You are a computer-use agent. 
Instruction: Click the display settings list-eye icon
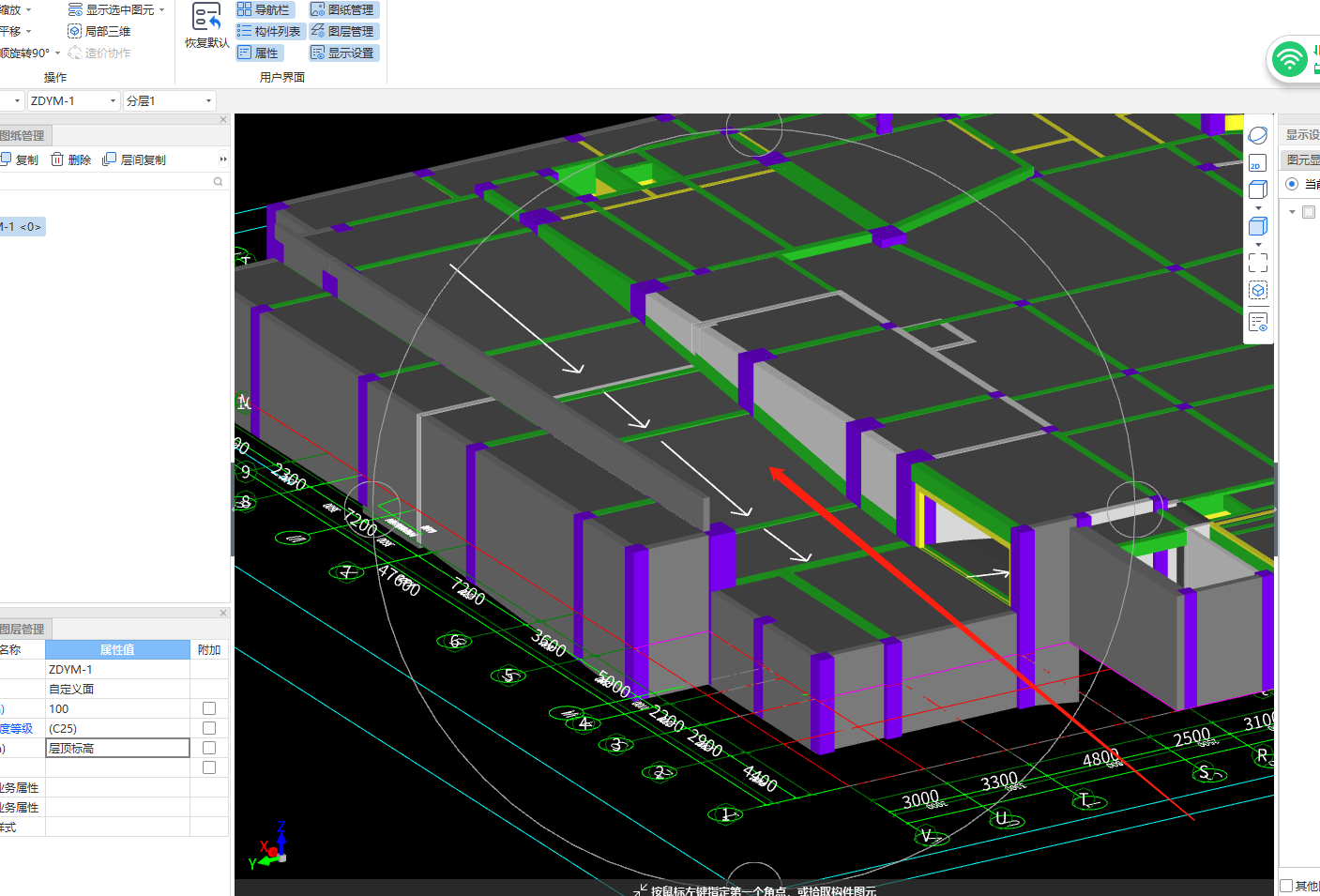(1258, 322)
